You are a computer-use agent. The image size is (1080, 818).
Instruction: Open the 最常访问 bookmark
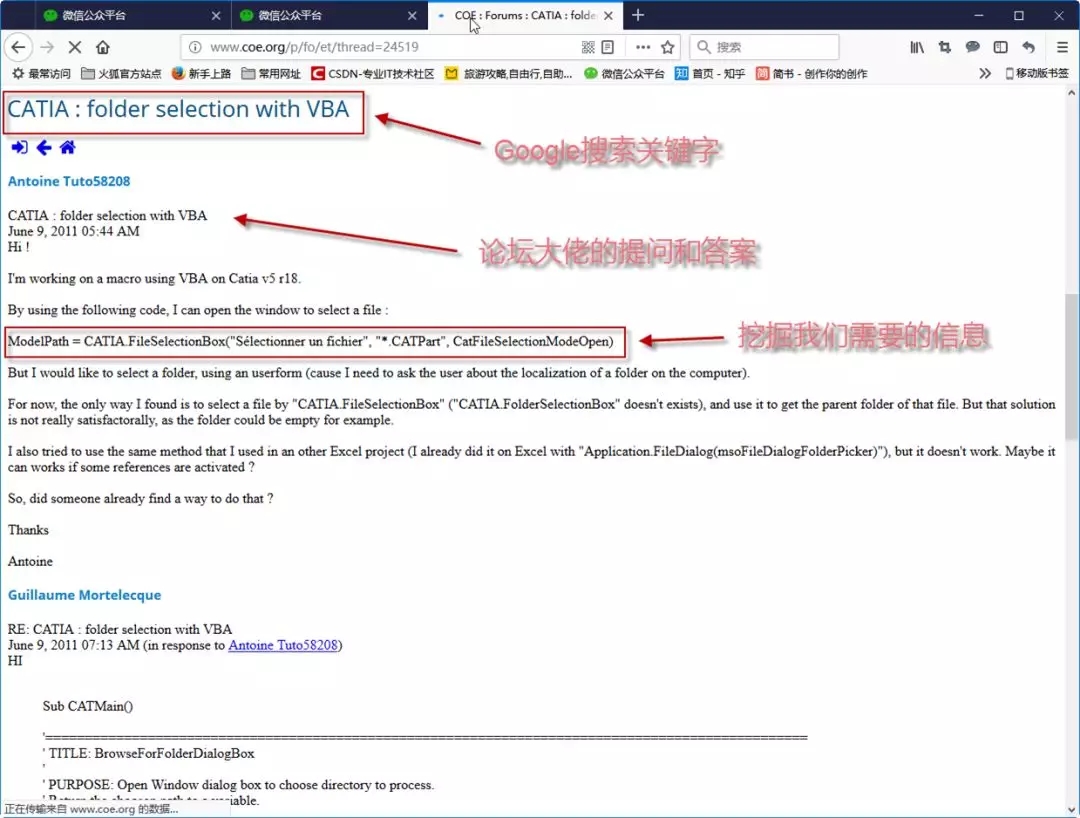(41, 74)
